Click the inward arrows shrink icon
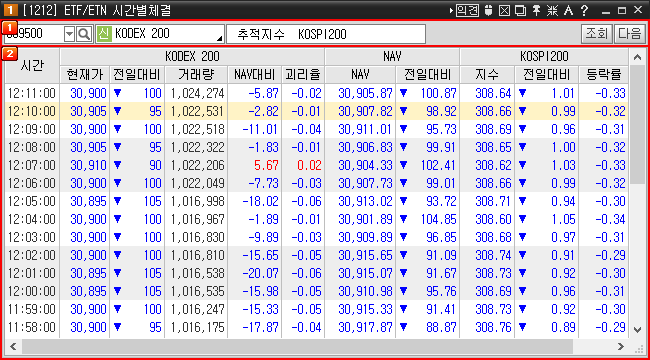The image size is (650, 360). point(552,10)
